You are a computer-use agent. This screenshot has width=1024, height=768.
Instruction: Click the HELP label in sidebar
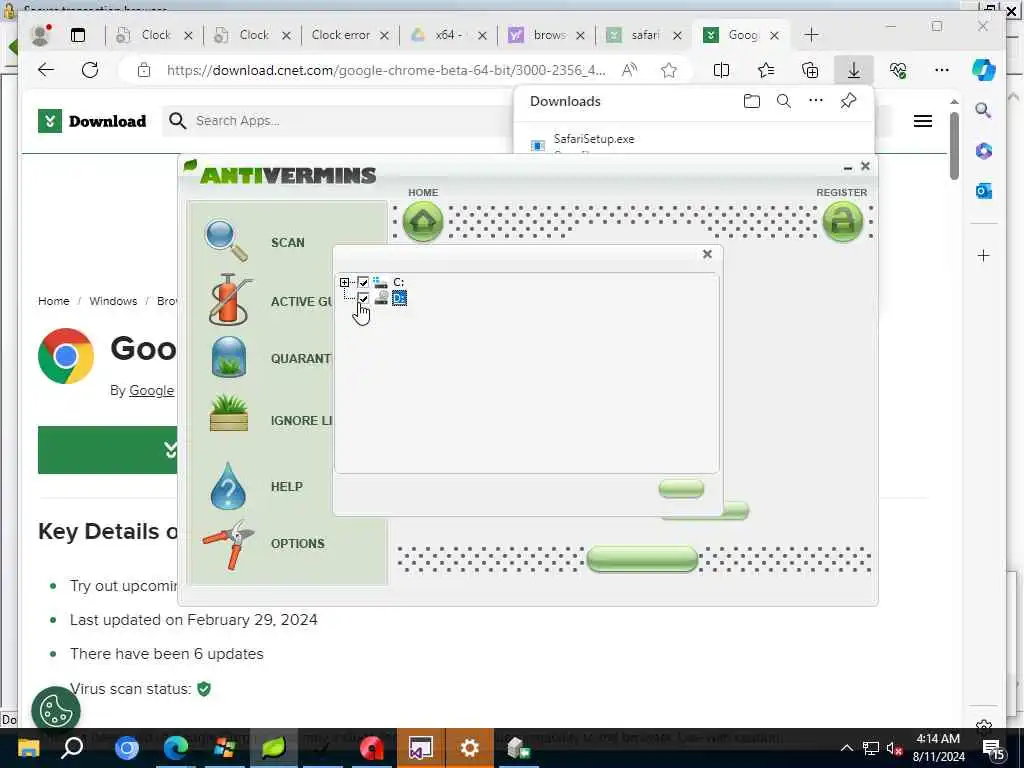(287, 487)
